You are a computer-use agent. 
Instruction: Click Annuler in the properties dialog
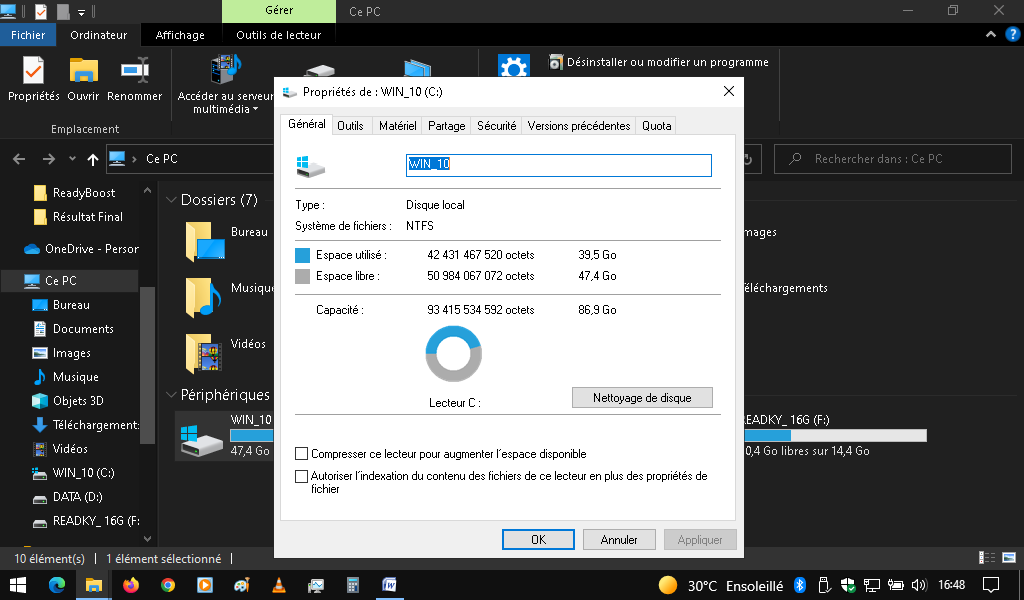pyautogui.click(x=619, y=540)
